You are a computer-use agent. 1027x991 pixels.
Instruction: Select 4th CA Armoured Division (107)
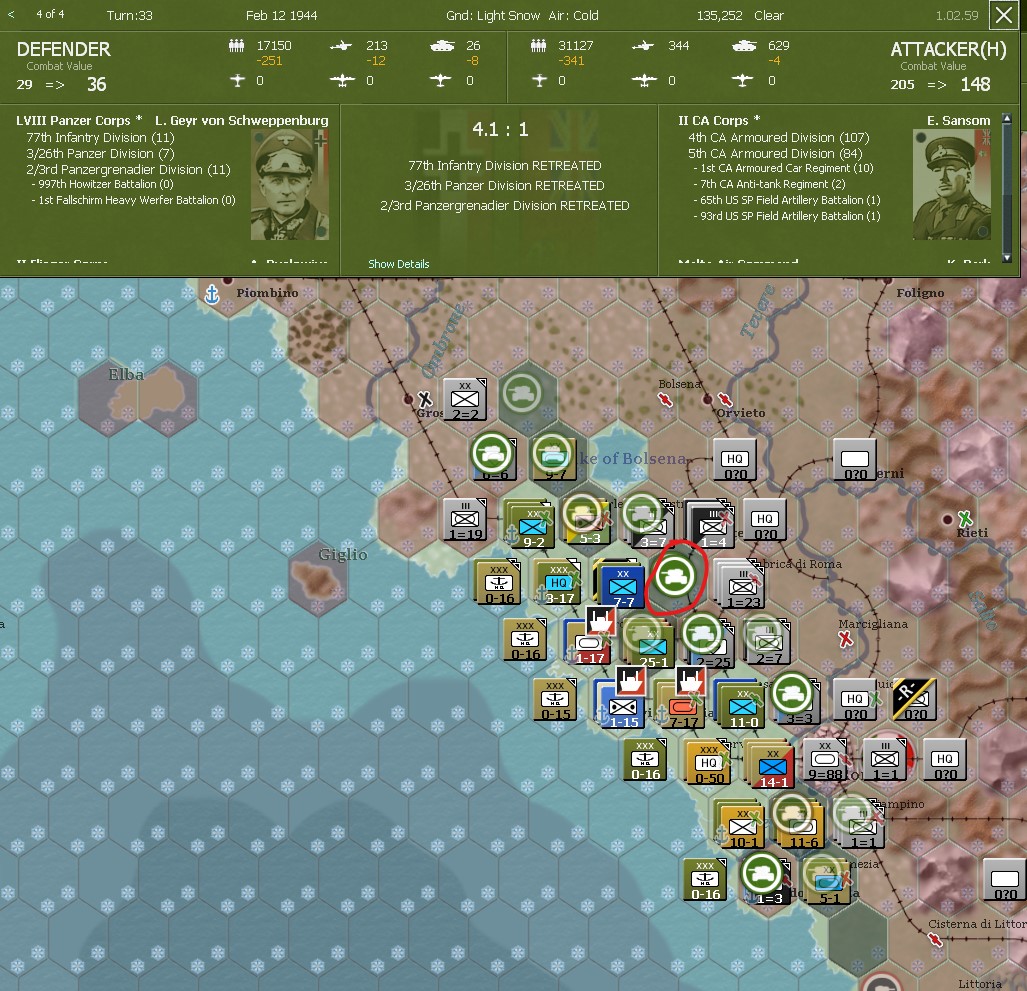tap(779, 138)
